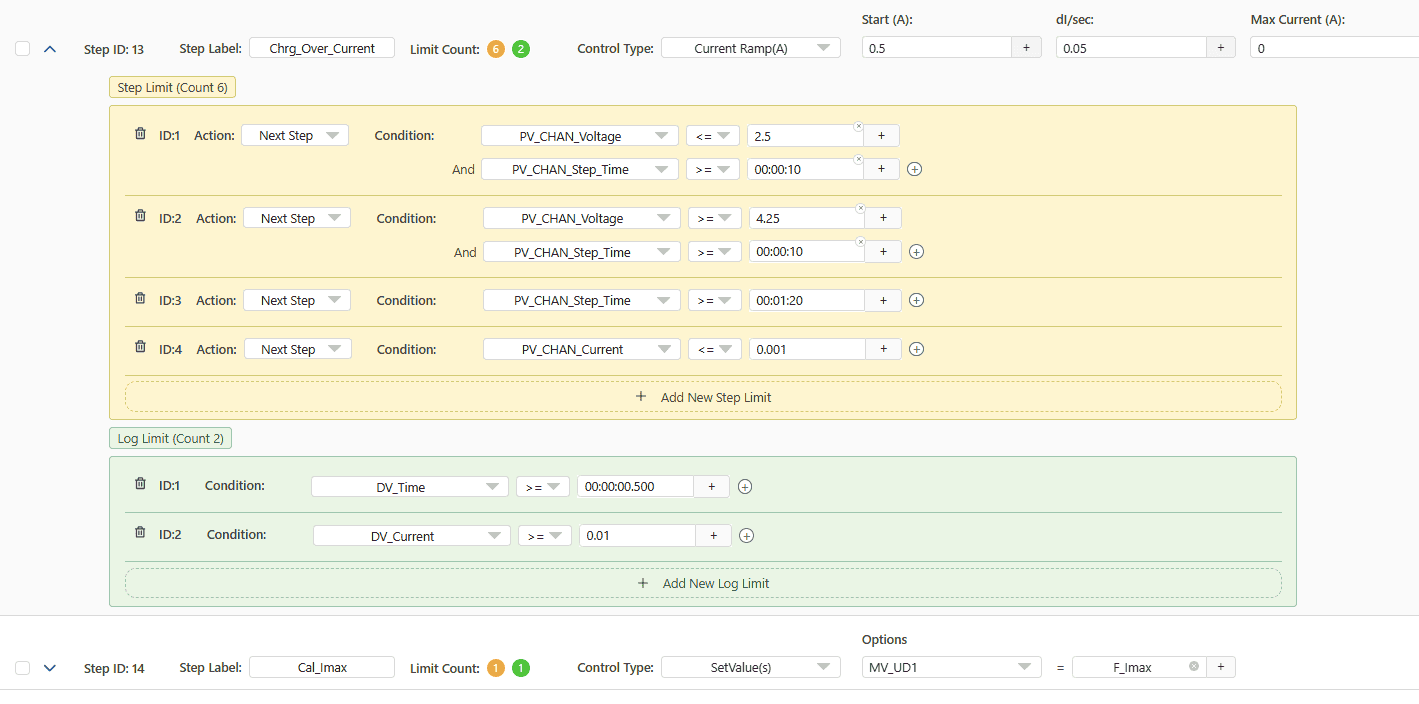The width and height of the screenshot is (1419, 704).
Task: Tick the checkbox for Step ID 13
Action: pos(23,49)
